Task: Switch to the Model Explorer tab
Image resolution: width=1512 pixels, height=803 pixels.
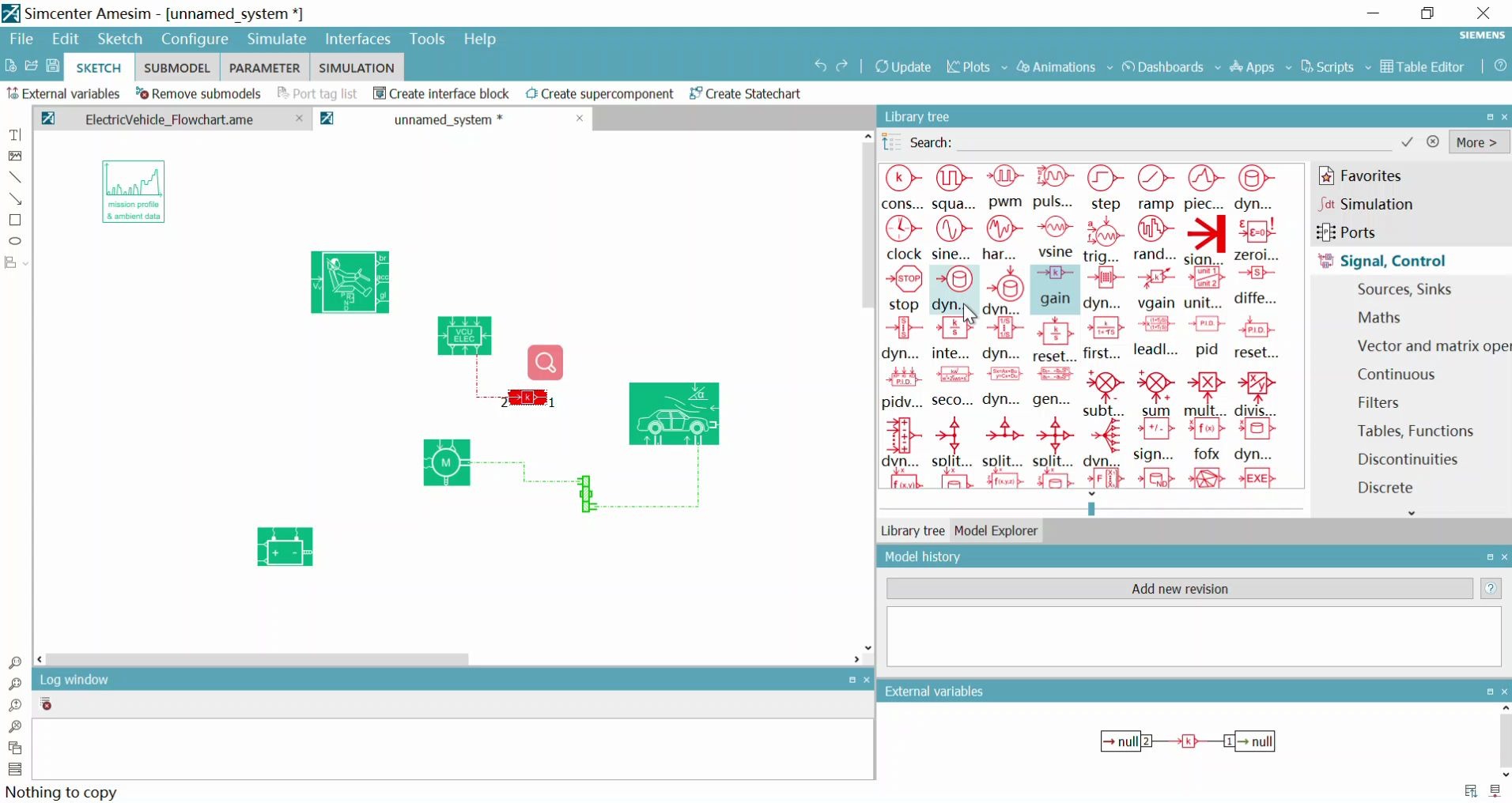Action: coord(996,531)
